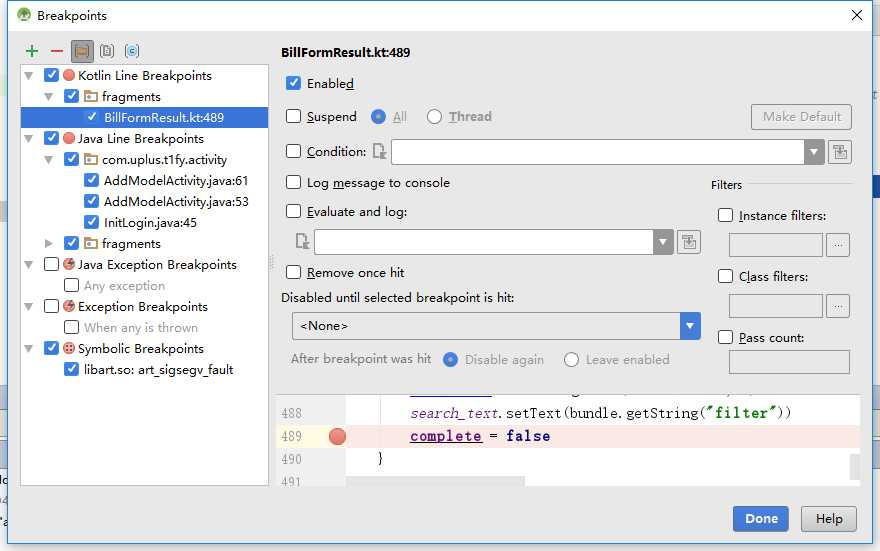Screen dimensions: 880x551
Task: Collapse Java Line Breakpoints tree node
Action: tap(29, 138)
